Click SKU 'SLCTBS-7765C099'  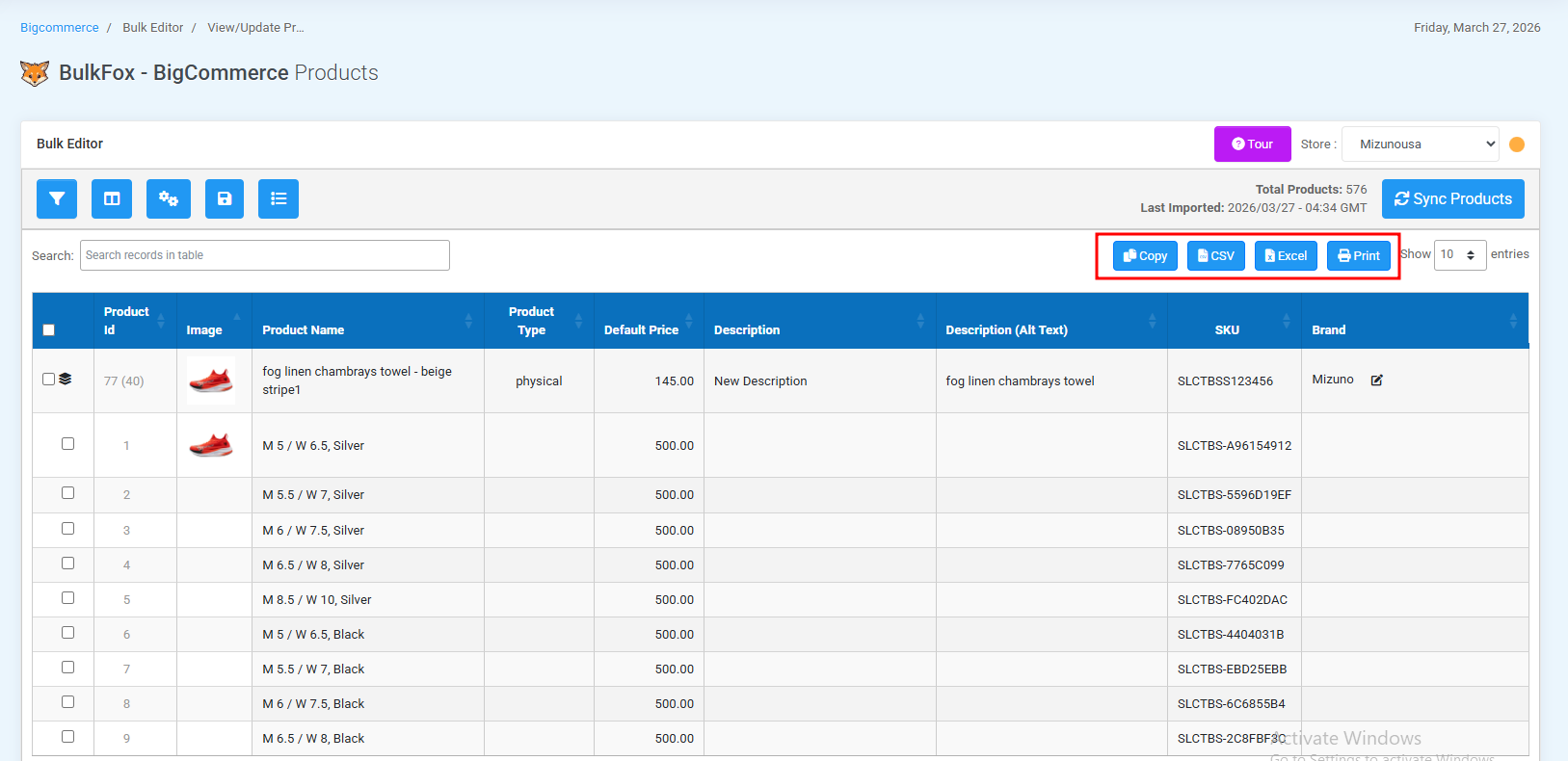point(1231,565)
